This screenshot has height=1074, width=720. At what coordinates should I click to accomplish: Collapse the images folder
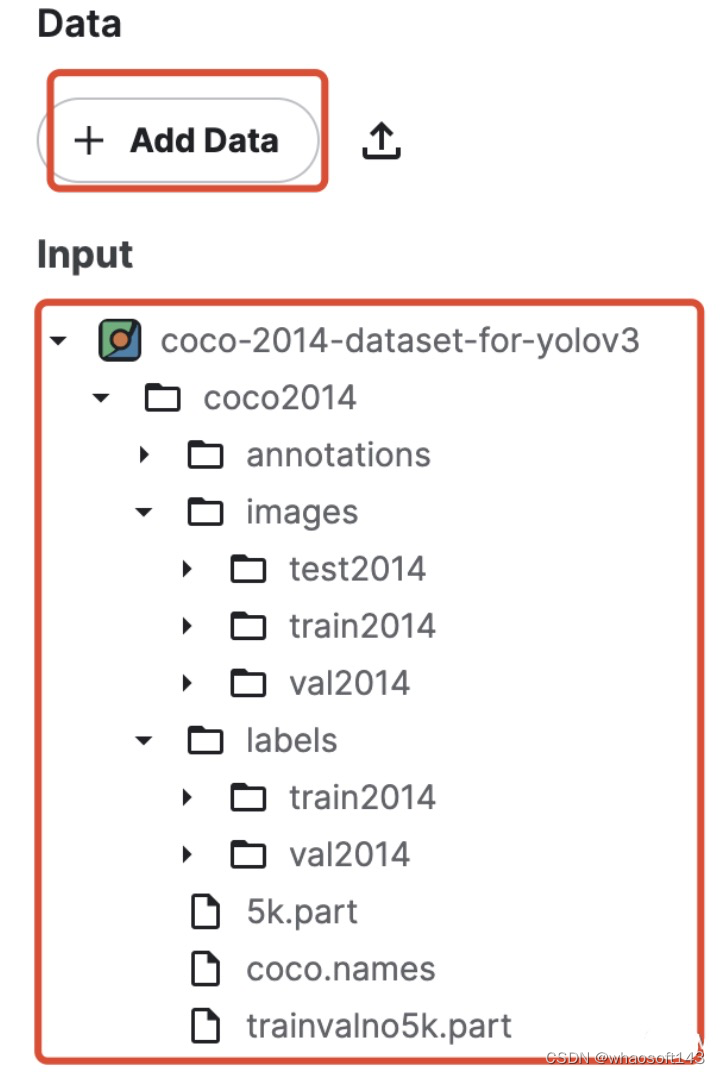click(145, 511)
